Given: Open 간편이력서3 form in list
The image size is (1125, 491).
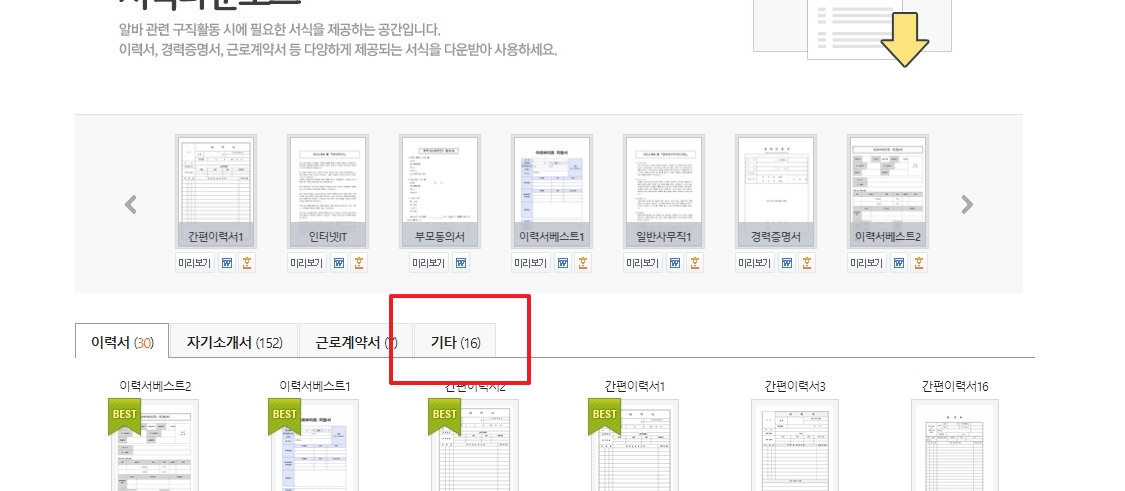Looking at the screenshot, I should 795,446.
